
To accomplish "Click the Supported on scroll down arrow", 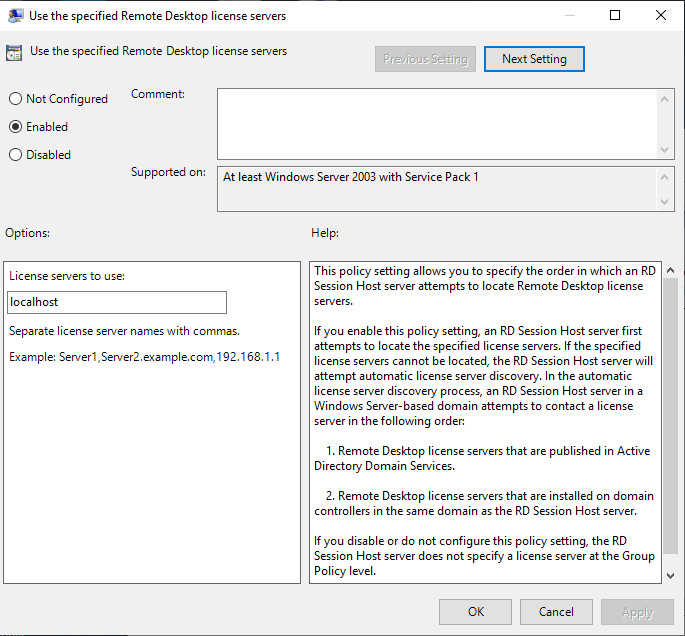I will [666, 202].
